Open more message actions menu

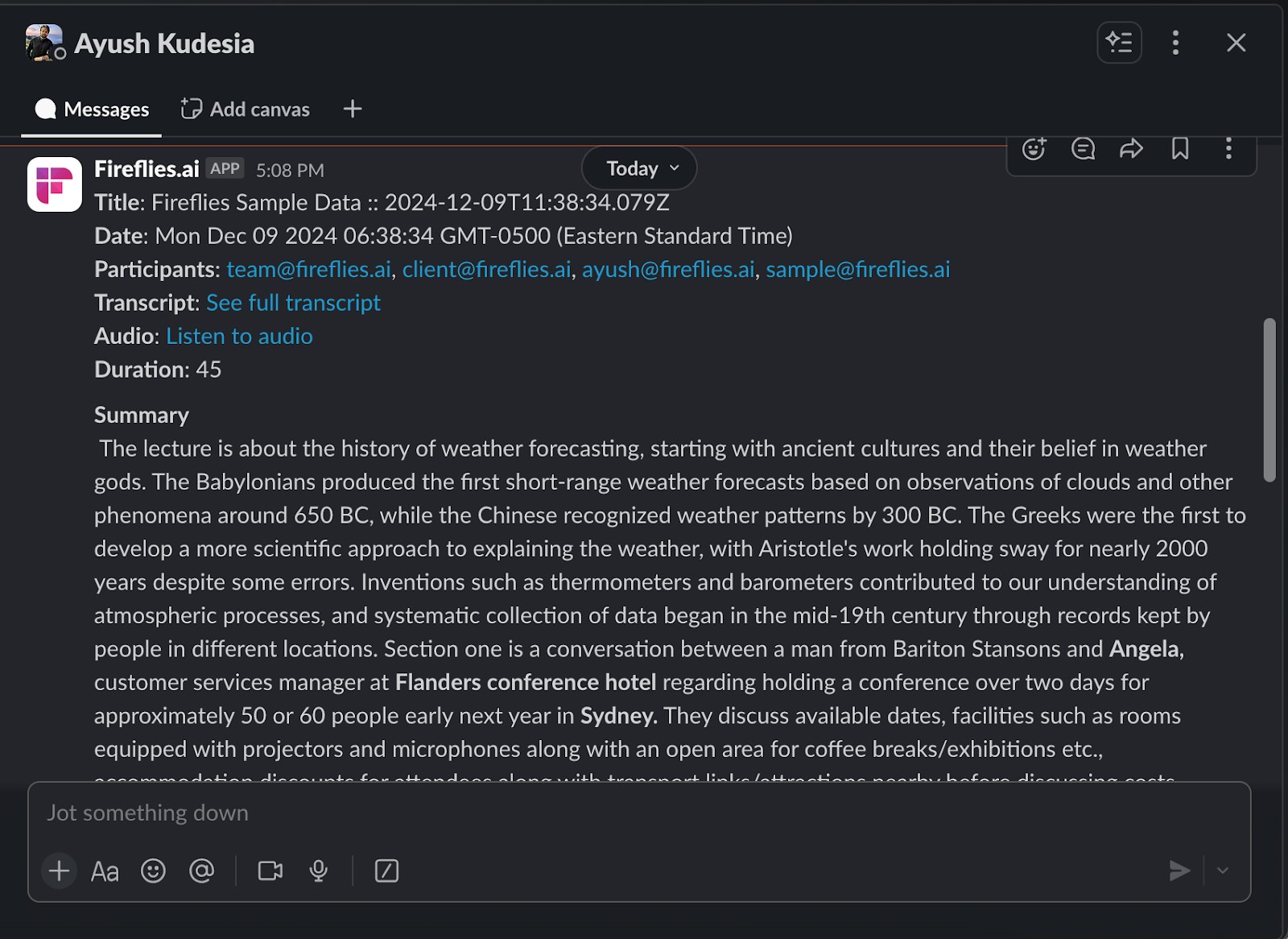[1228, 149]
